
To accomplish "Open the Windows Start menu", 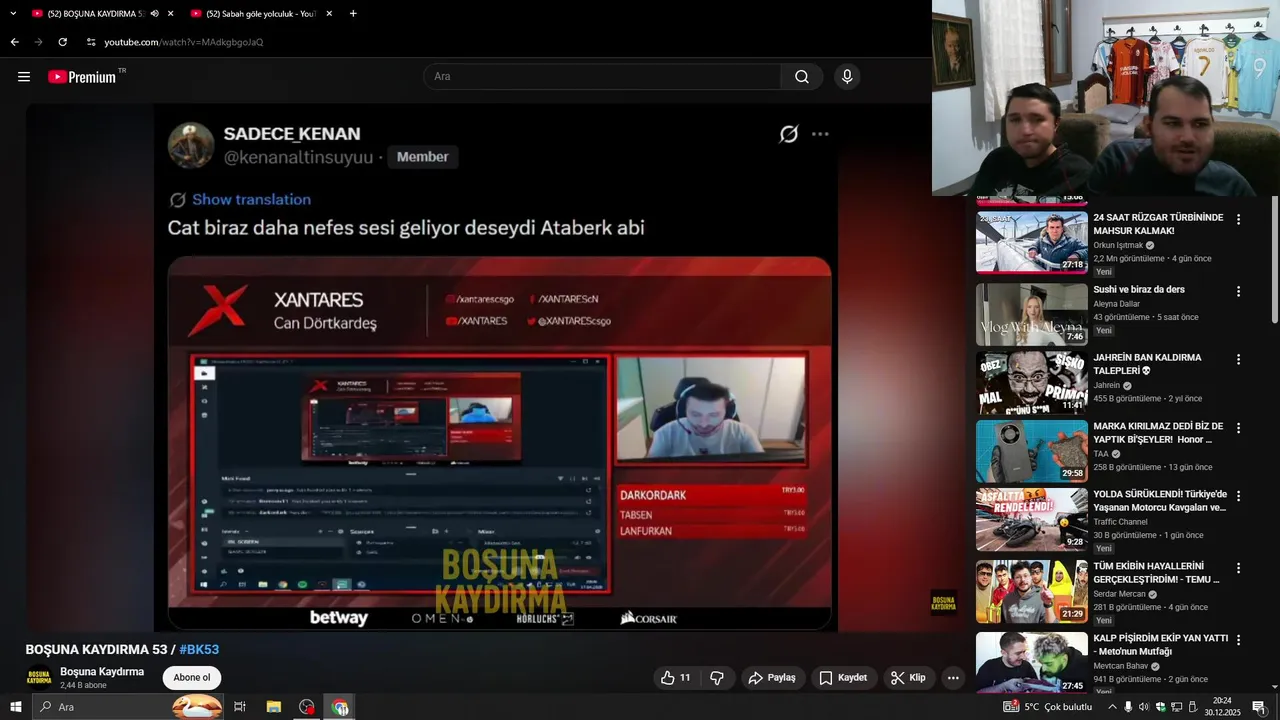I will pos(16,707).
